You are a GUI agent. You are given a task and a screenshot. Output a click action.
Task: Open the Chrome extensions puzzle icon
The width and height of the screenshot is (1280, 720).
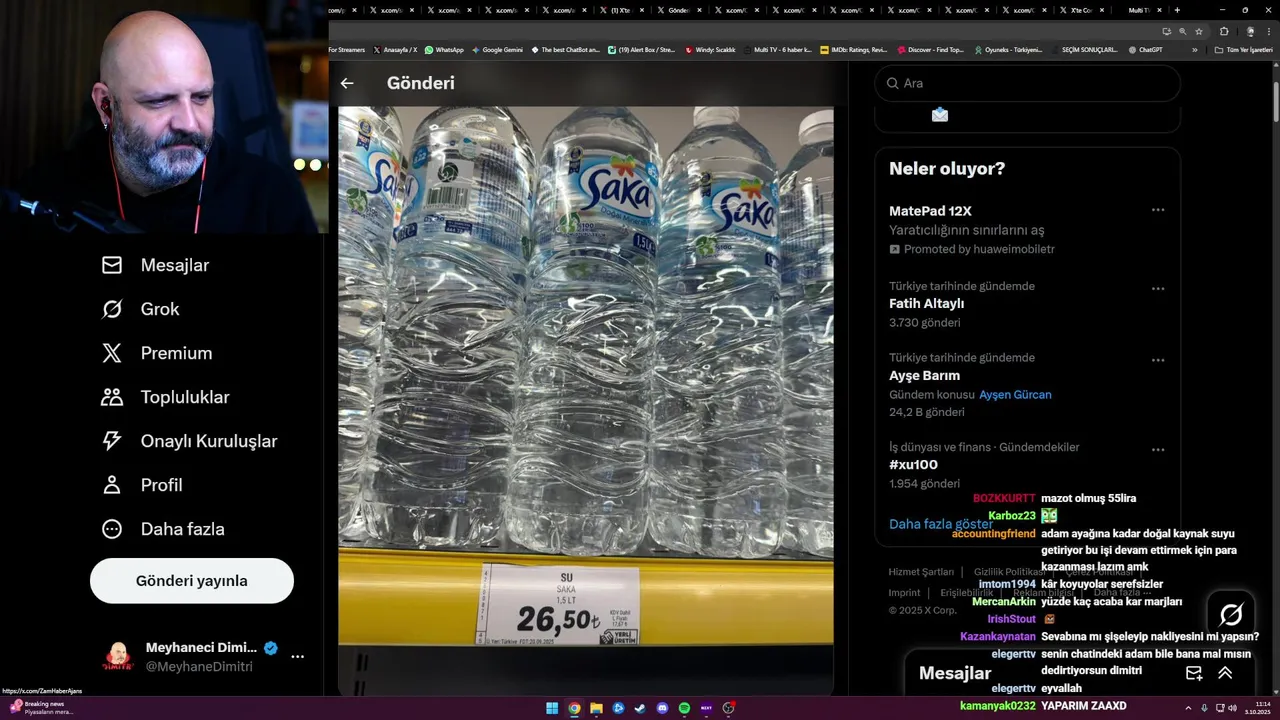tap(1224, 31)
